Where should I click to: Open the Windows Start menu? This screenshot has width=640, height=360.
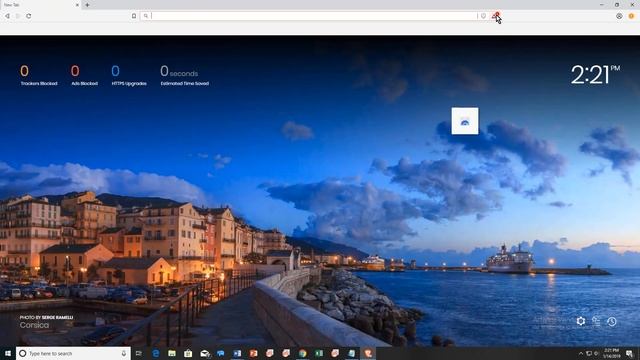click(8, 353)
